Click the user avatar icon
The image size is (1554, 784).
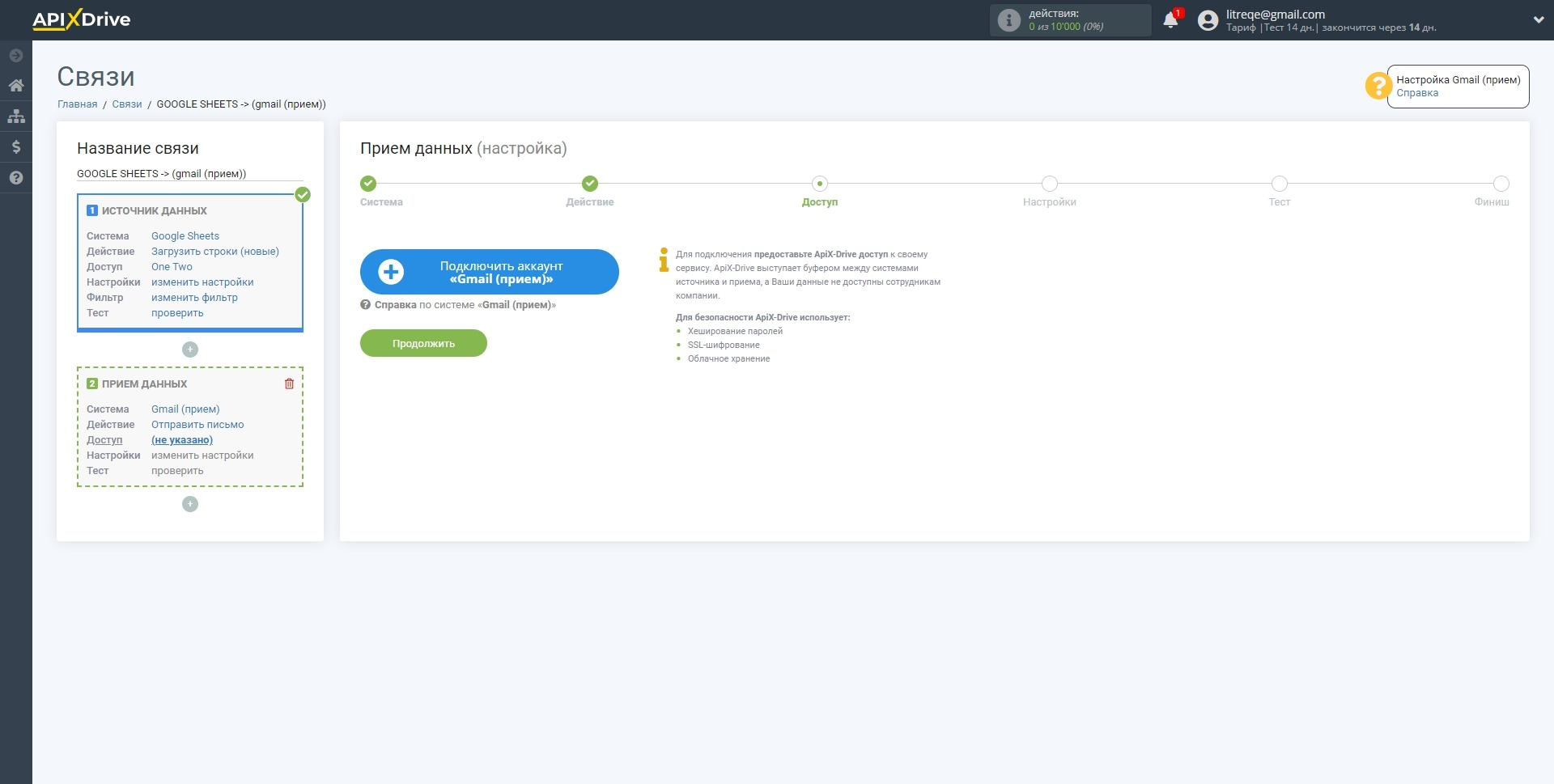click(x=1208, y=20)
